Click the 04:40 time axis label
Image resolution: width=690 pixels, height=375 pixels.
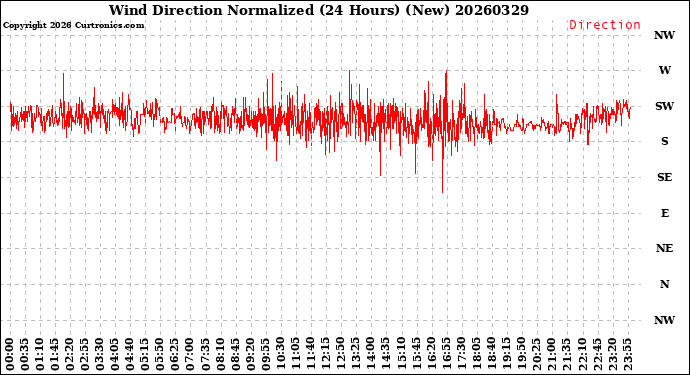click(130, 354)
